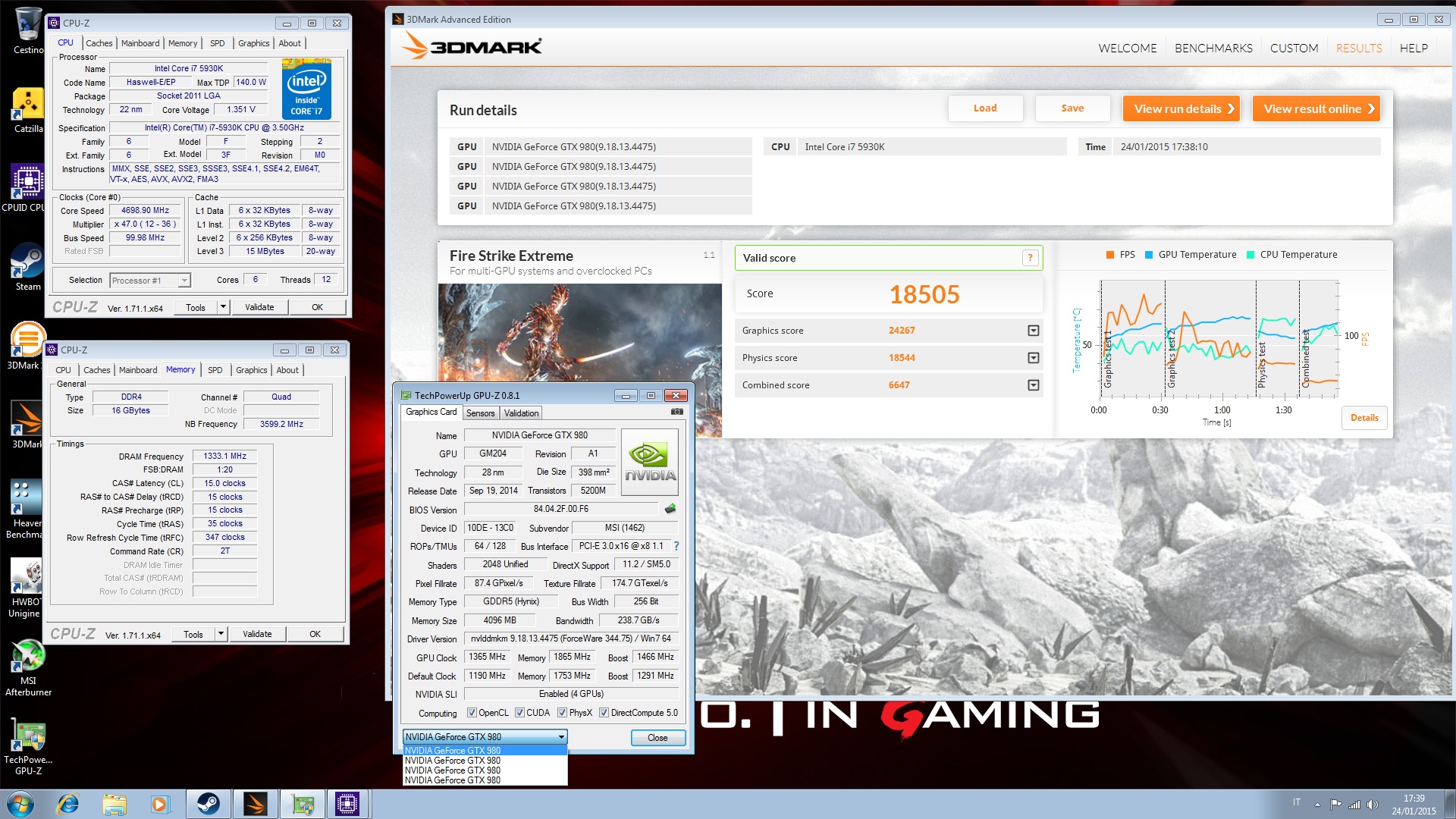Screen dimensions: 1456x819
Task: Show hidden tray icons arrow
Action: click(1317, 805)
